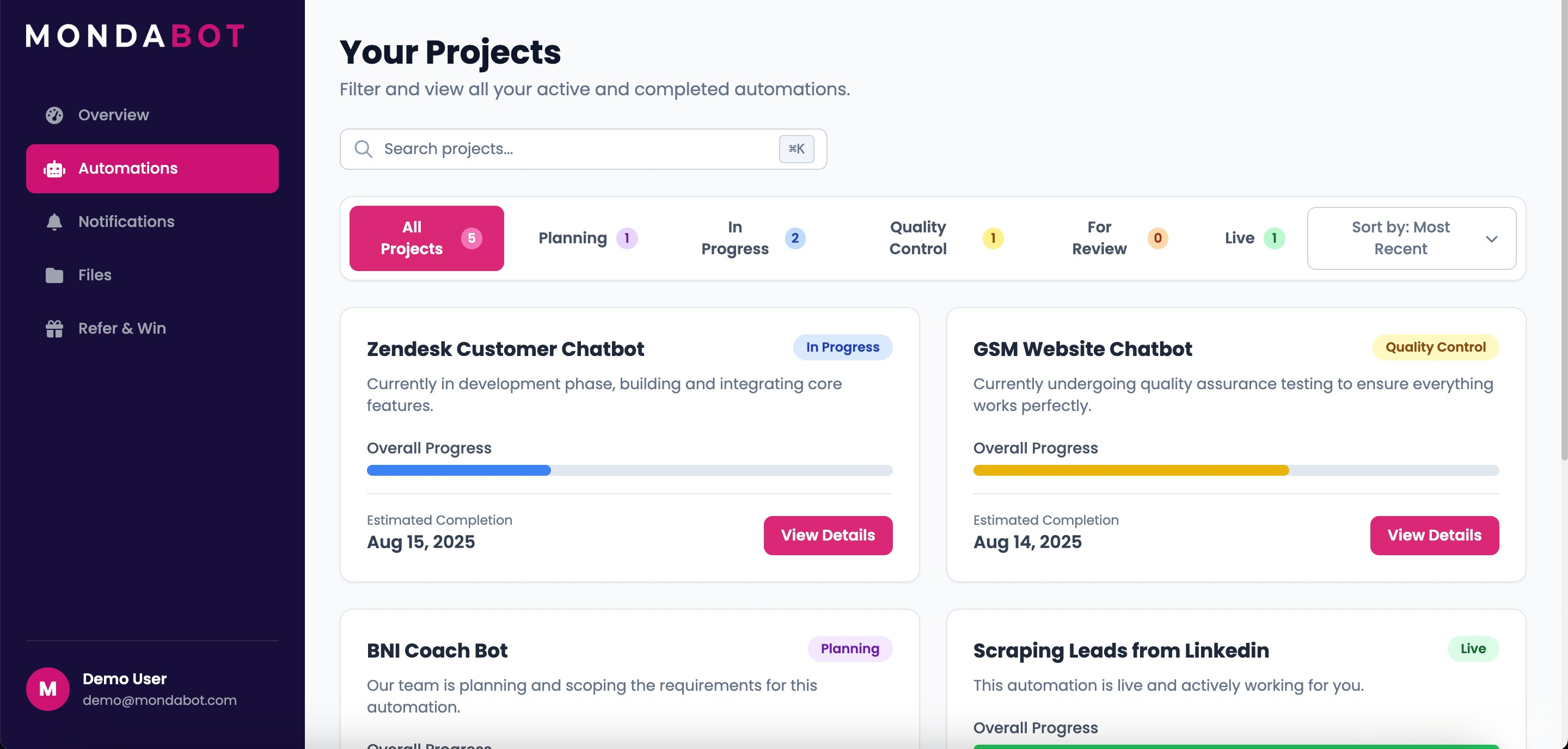Screen dimensions: 1568x749
Task: Click View Details for Zendesk Customer Chatbot
Action: pyautogui.click(x=828, y=536)
